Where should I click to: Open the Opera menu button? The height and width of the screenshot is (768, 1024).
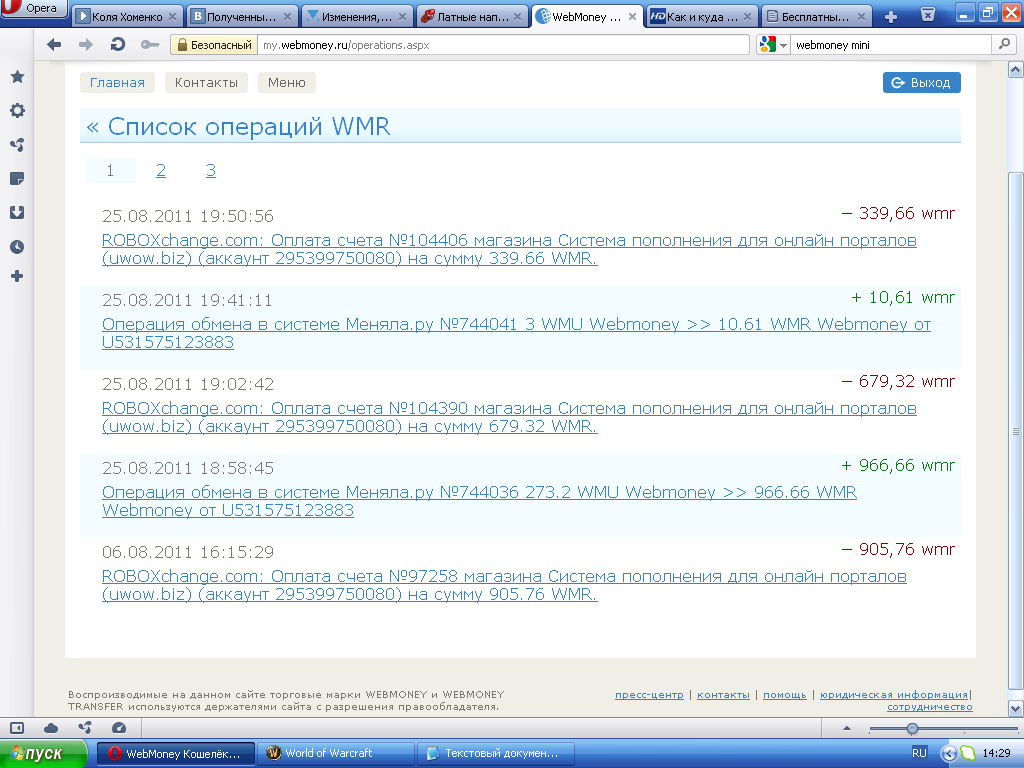click(x=34, y=8)
